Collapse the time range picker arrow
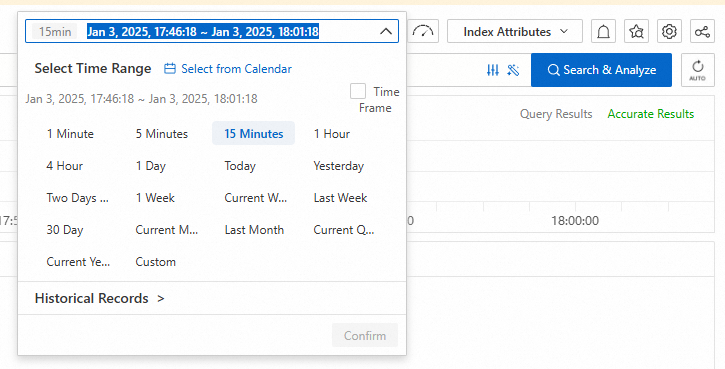Image resolution: width=725 pixels, height=369 pixels. coord(386,31)
